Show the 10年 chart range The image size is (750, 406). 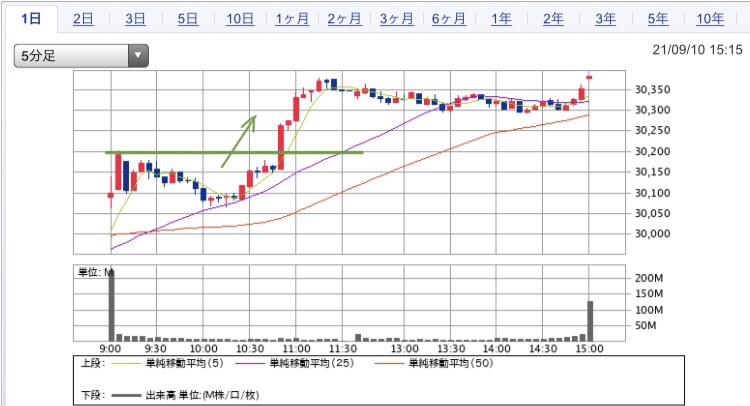pos(710,19)
